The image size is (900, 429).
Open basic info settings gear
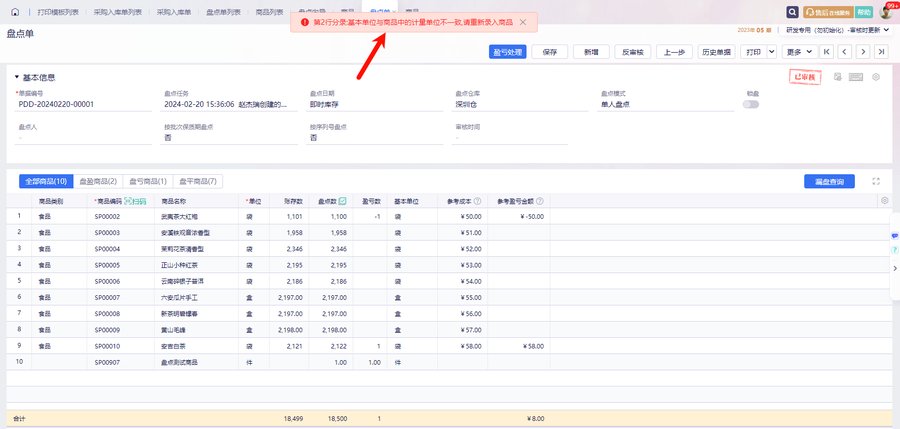pos(876,77)
